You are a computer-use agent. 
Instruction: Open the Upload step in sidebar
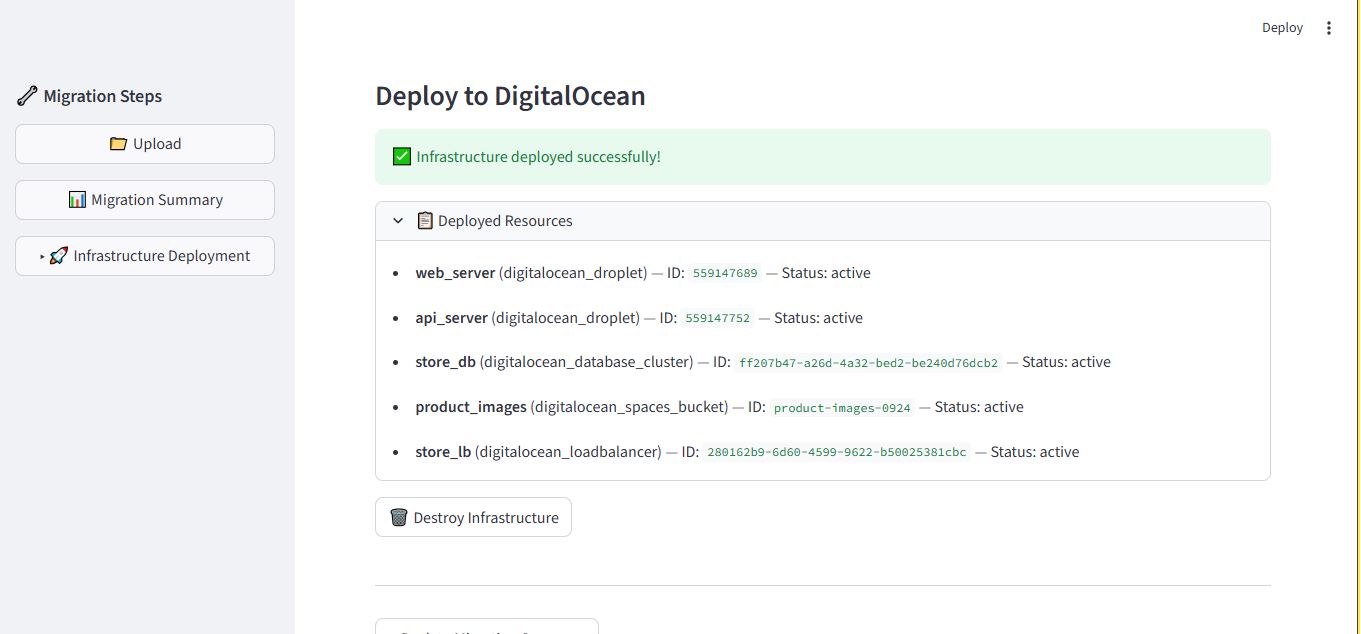pyautogui.click(x=145, y=144)
